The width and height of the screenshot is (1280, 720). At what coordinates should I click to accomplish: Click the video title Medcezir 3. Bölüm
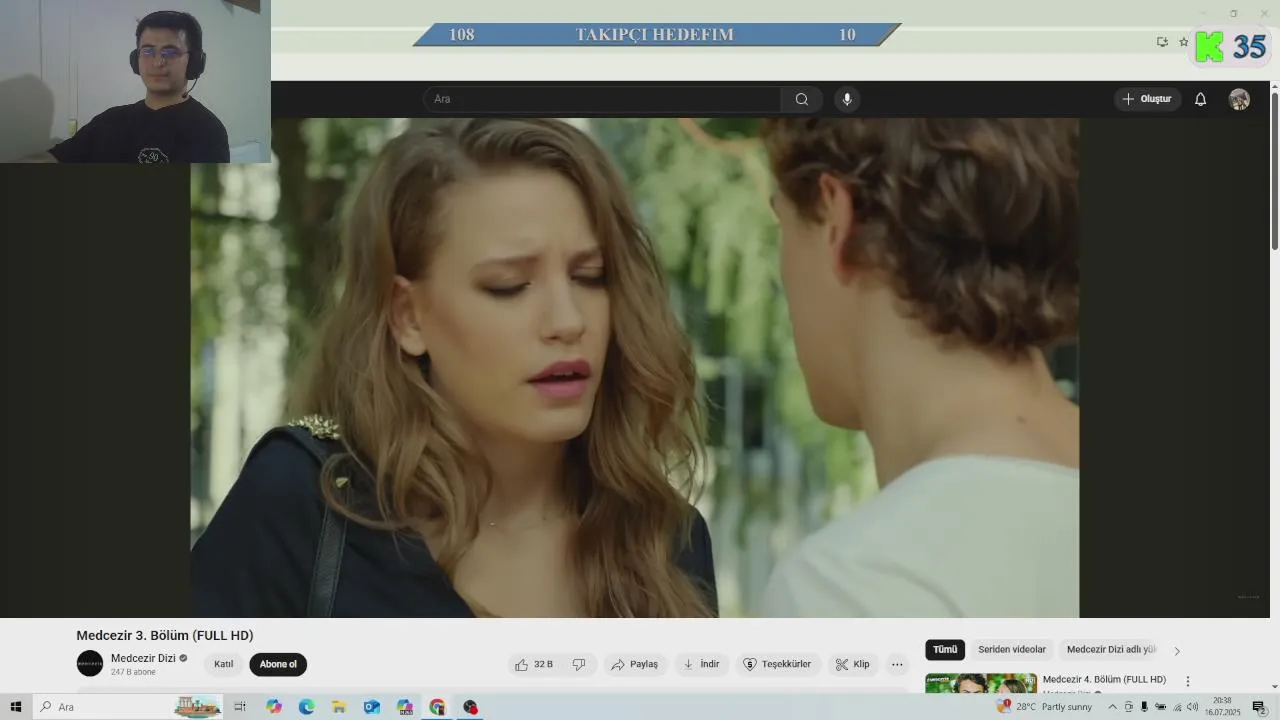click(165, 635)
